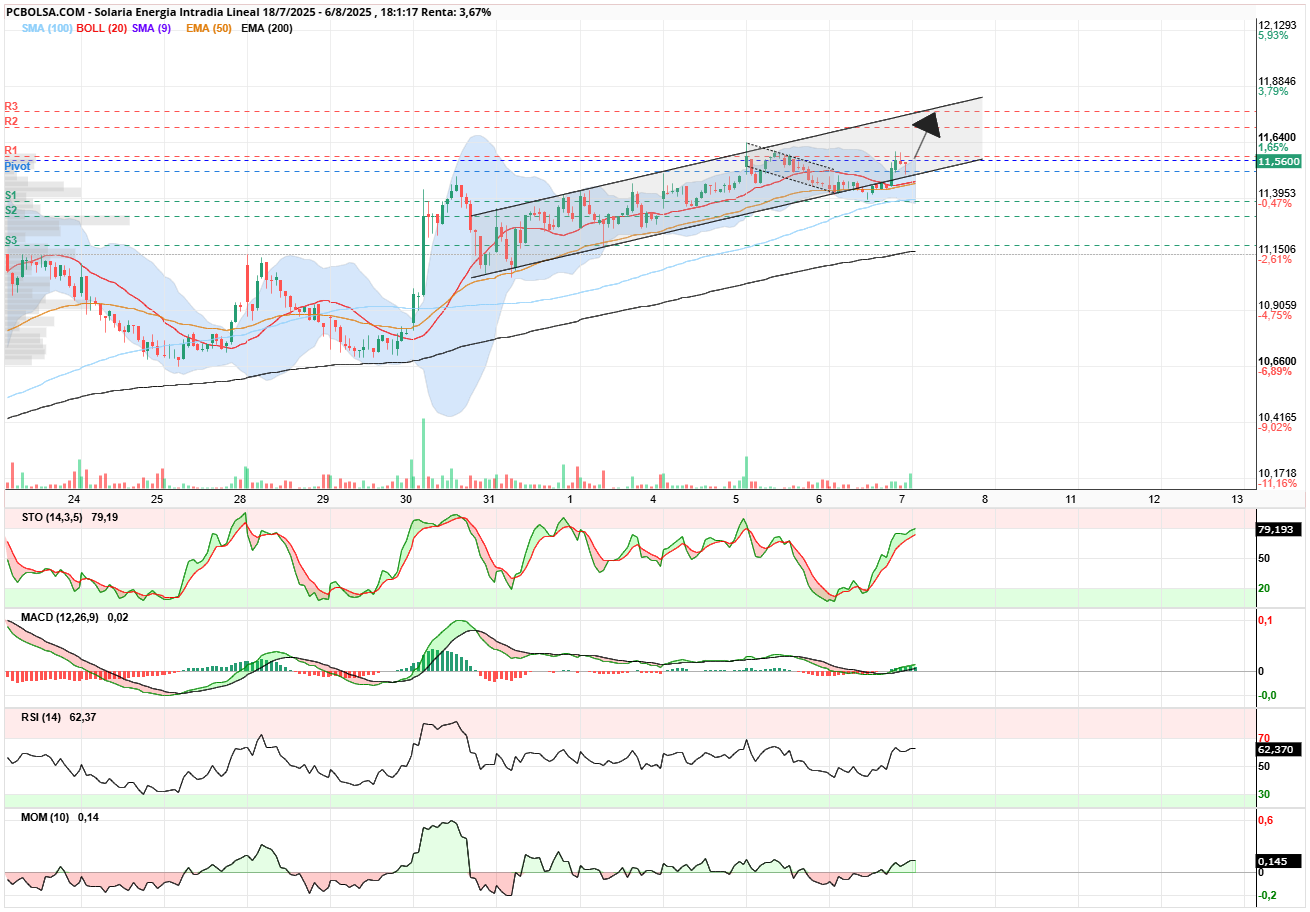This screenshot has height=912, width=1310.
Task: Click the -6,89% axis percentage
Action: (x=1274, y=371)
